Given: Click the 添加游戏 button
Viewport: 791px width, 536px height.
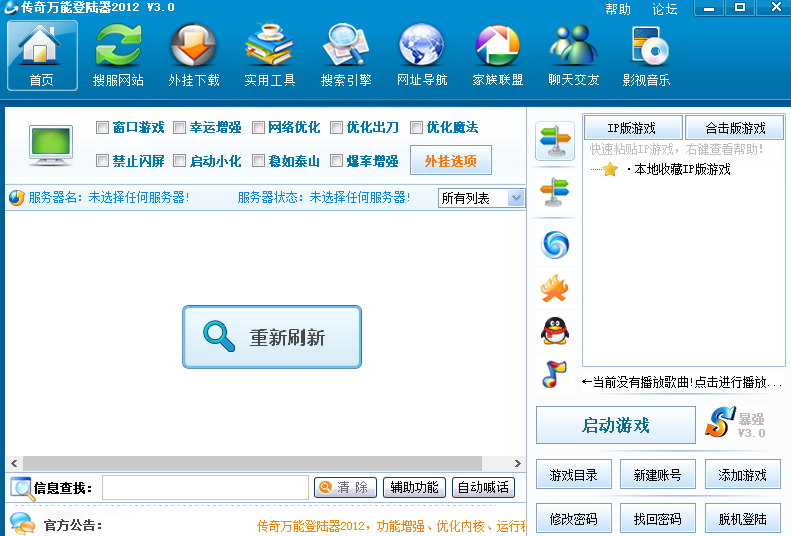Looking at the screenshot, I should click(743, 474).
